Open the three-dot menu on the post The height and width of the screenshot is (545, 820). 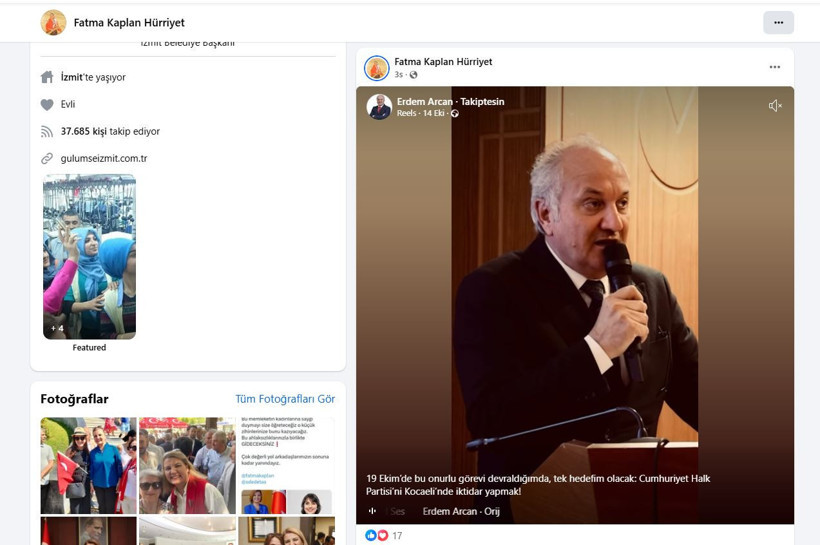(x=774, y=67)
